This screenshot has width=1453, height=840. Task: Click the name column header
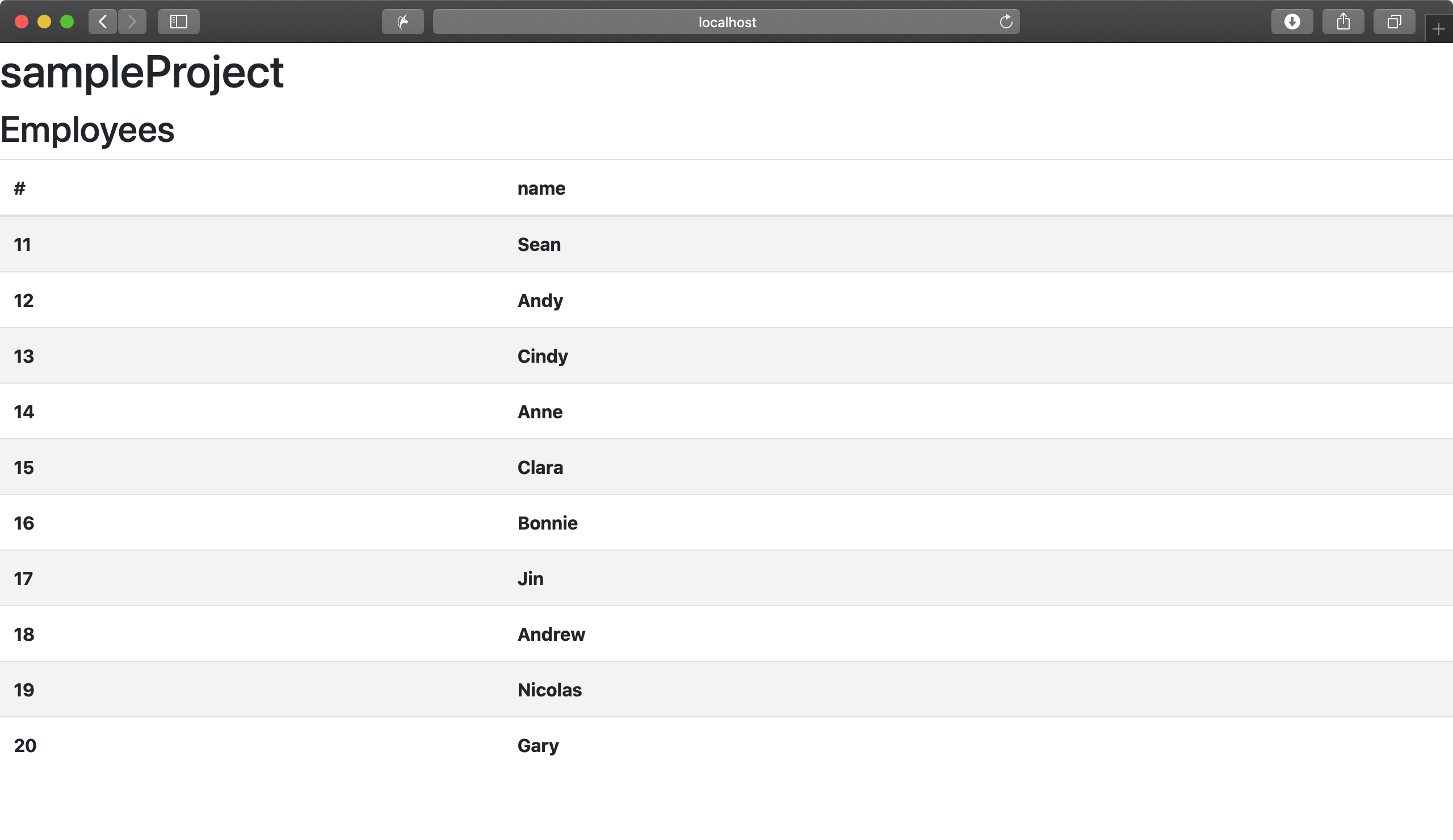(541, 188)
